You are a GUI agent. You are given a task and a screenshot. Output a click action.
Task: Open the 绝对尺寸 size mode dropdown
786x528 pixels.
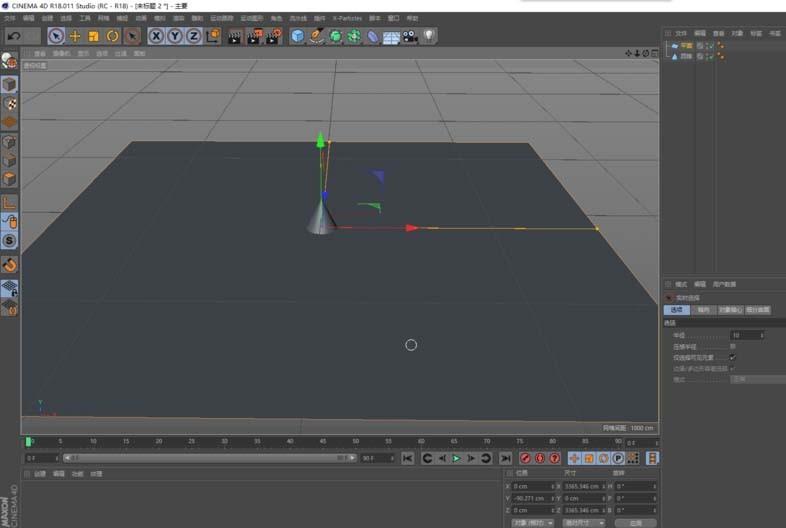583,522
